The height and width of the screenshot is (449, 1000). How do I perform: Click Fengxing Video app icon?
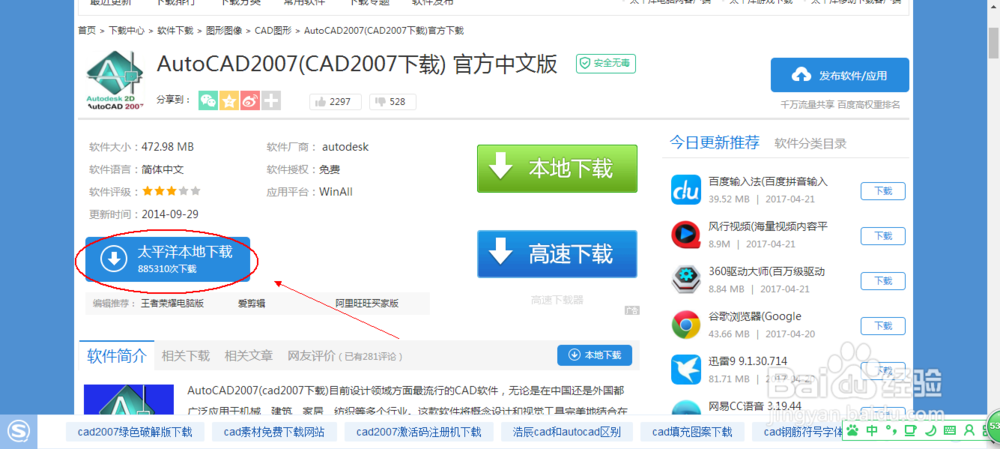[686, 235]
